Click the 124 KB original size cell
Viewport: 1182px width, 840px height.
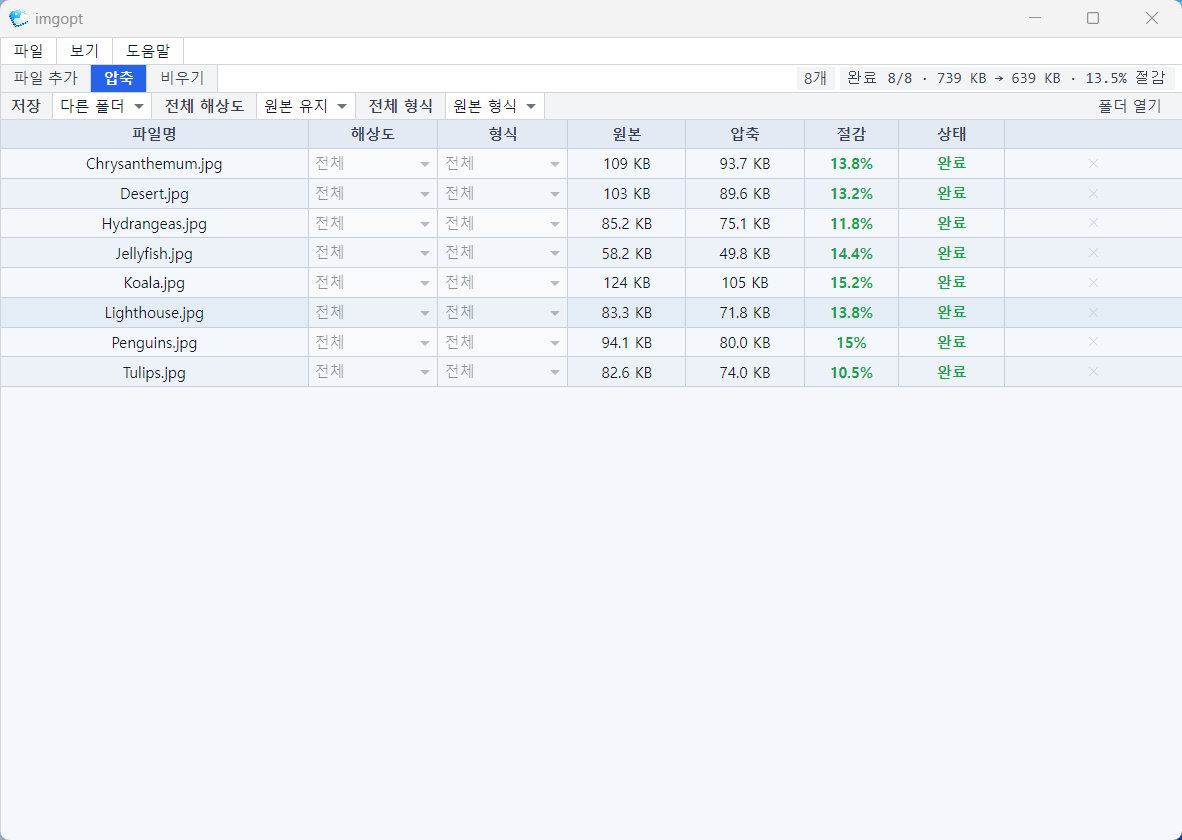626,283
